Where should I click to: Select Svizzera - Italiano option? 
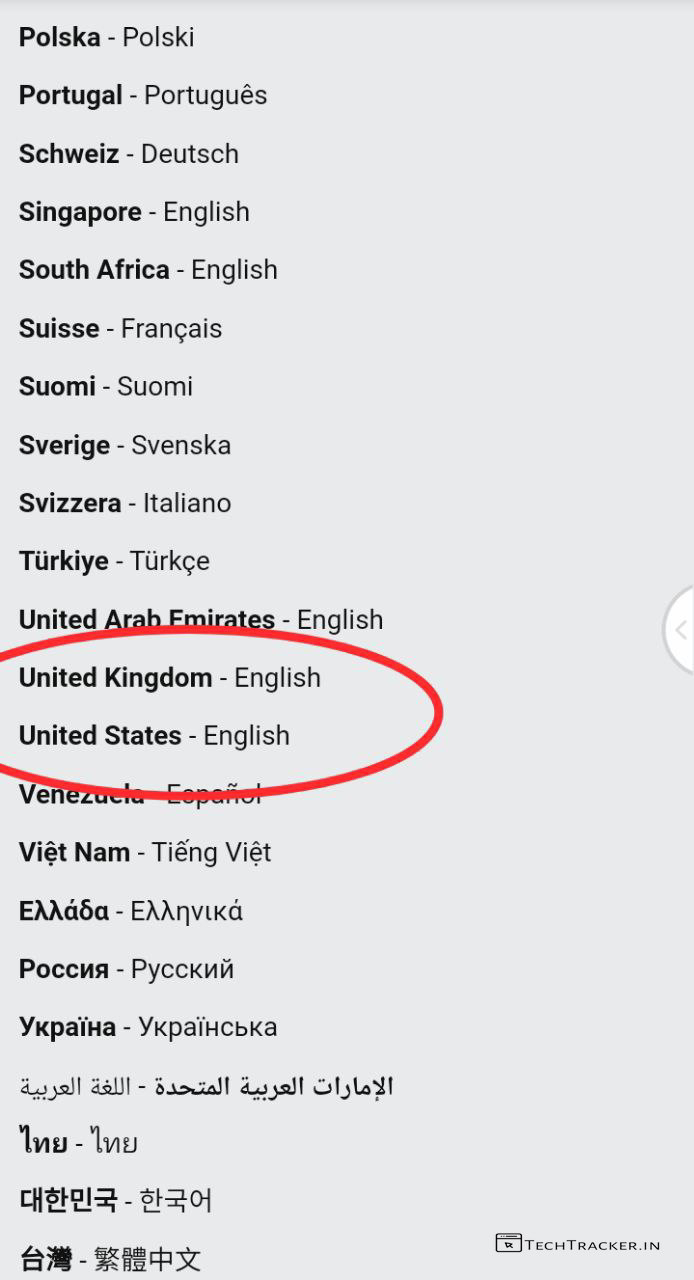[x=125, y=503]
